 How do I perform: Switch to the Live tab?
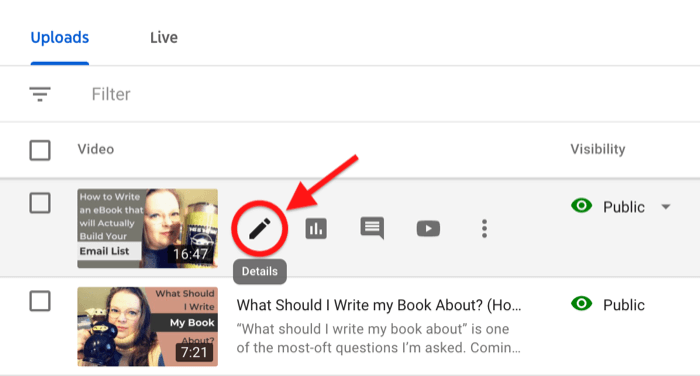pos(164,38)
